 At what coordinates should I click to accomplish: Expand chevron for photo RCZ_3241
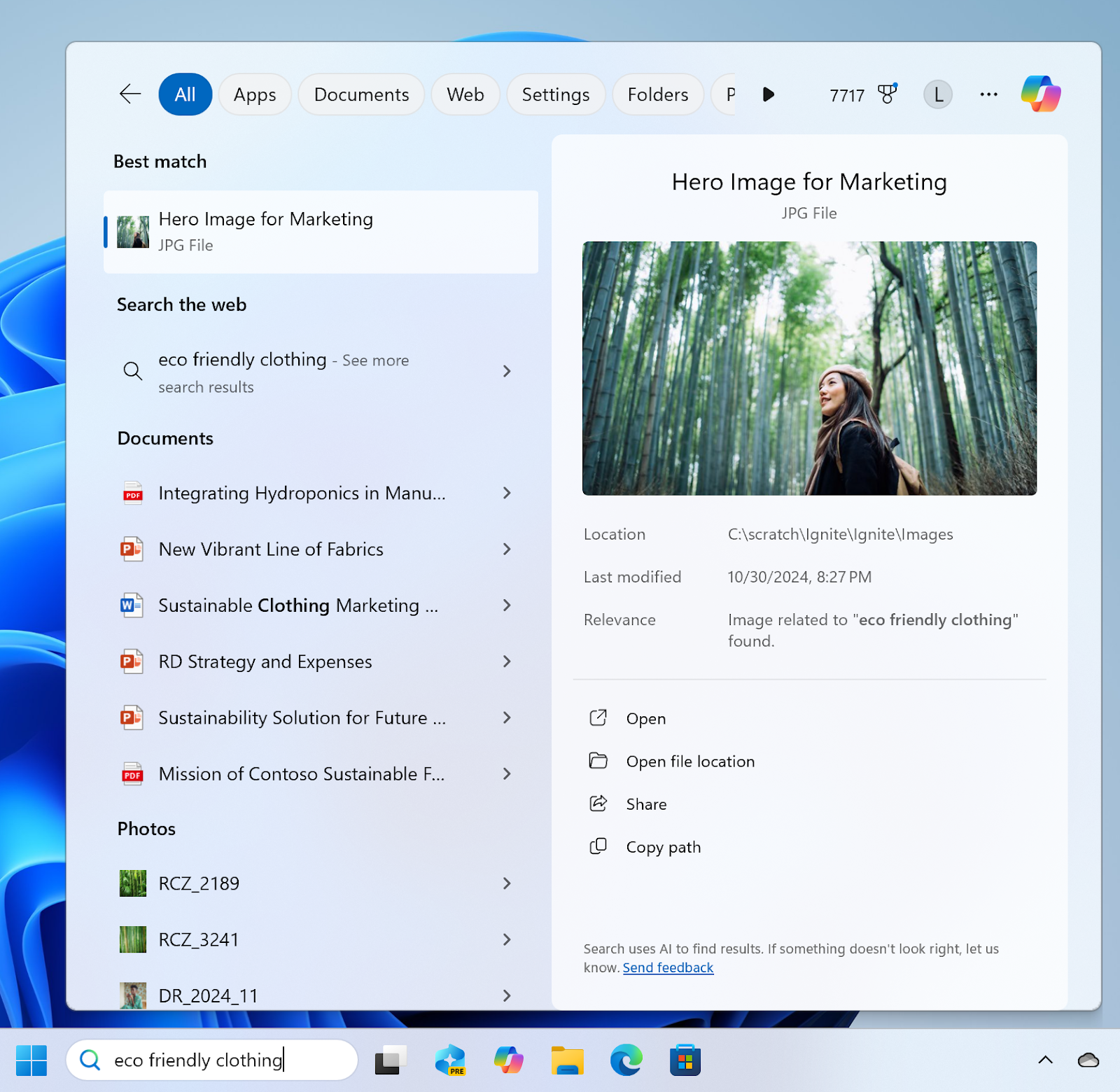pos(507,939)
